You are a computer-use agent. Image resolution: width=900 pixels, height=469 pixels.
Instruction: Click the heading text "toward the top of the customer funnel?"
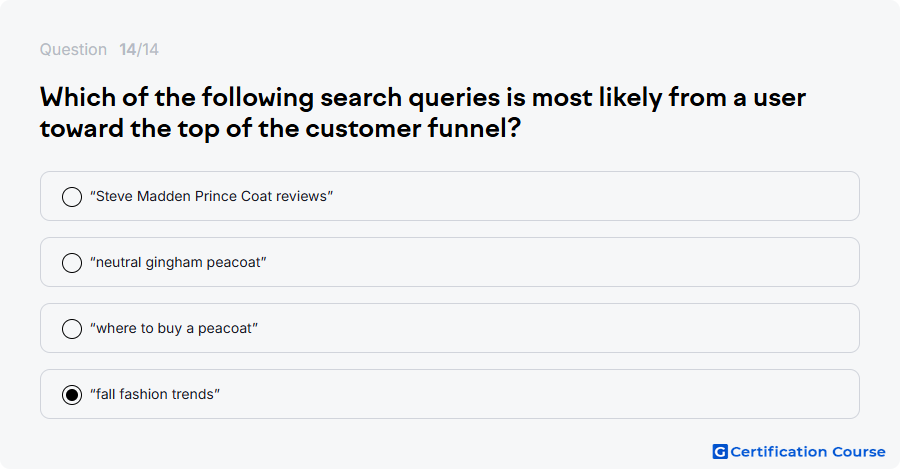[280, 129]
